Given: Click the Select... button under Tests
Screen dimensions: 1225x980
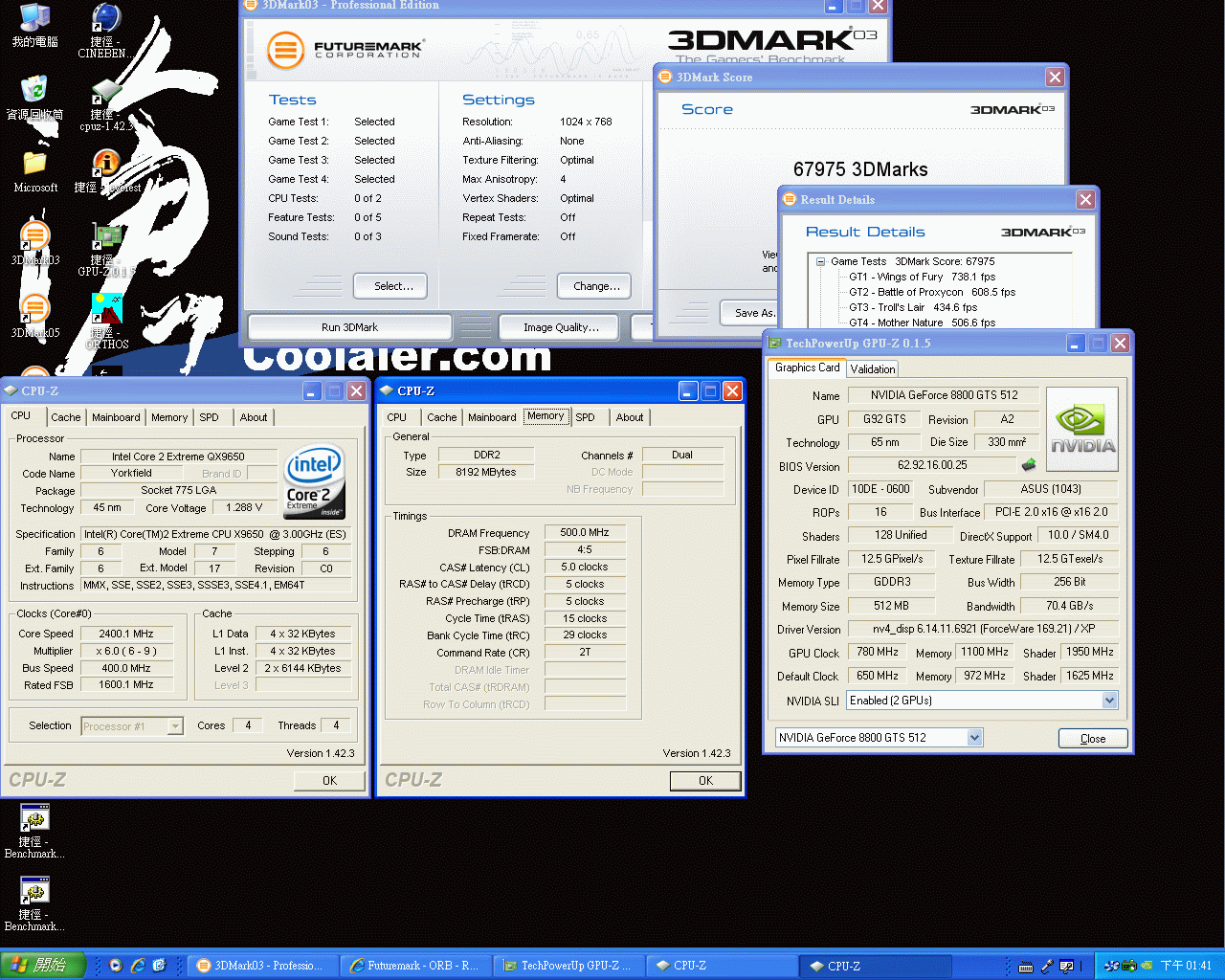Looking at the screenshot, I should pyautogui.click(x=390, y=286).
